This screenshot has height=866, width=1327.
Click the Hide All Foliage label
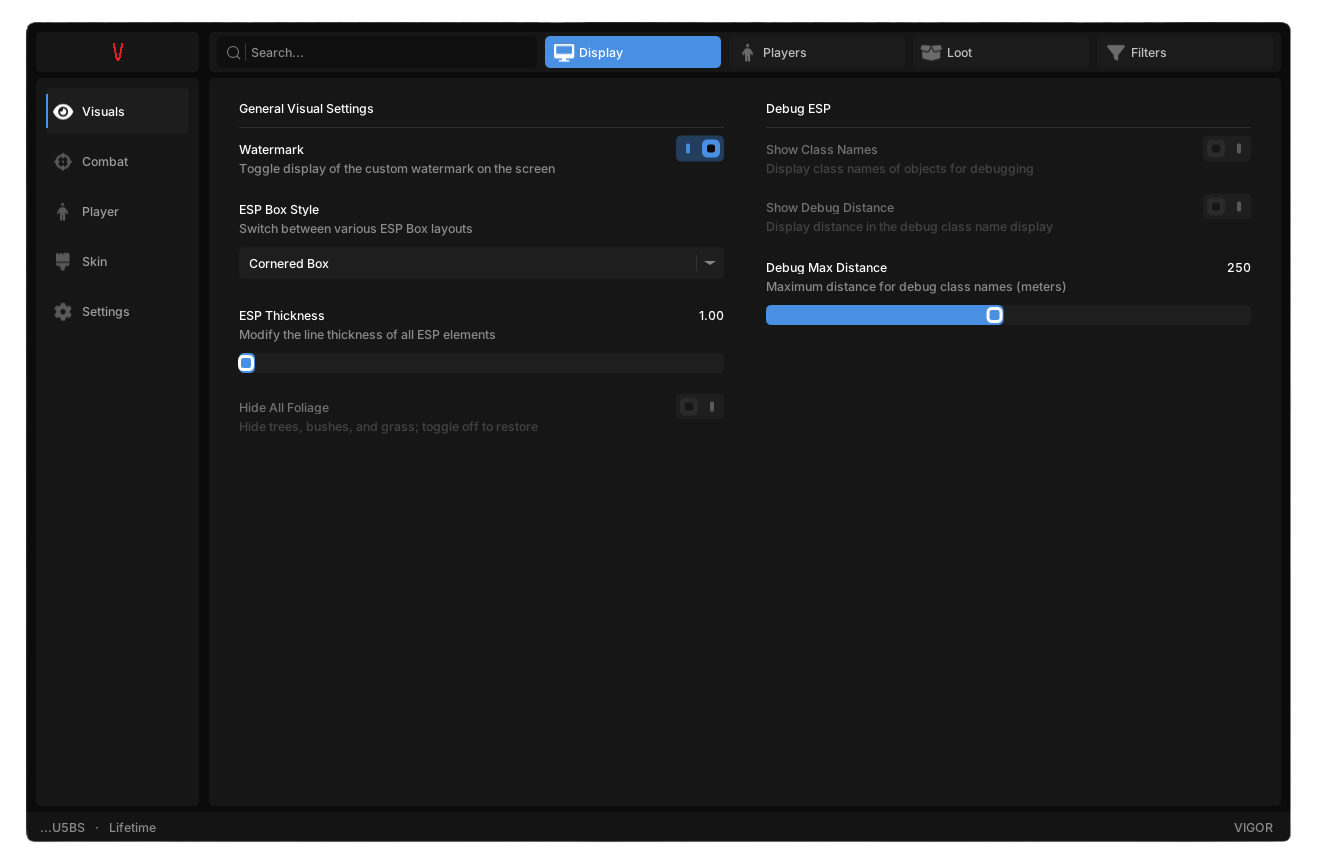pos(284,408)
